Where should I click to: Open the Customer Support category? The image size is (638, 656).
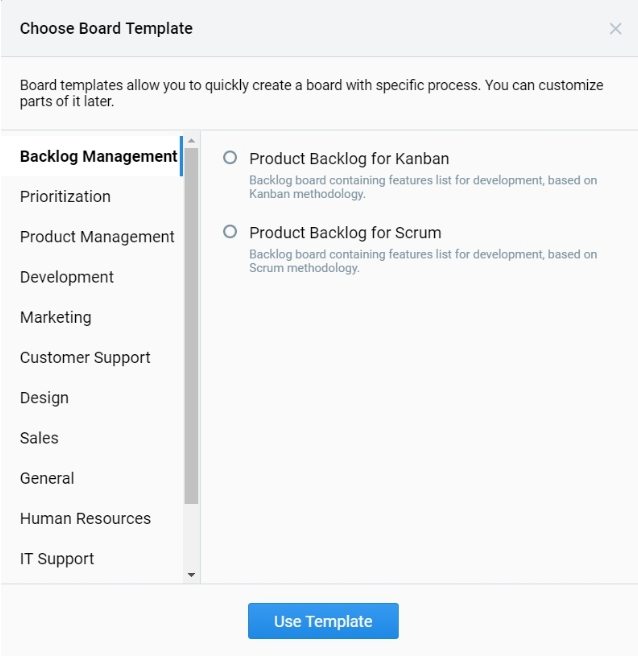click(85, 358)
